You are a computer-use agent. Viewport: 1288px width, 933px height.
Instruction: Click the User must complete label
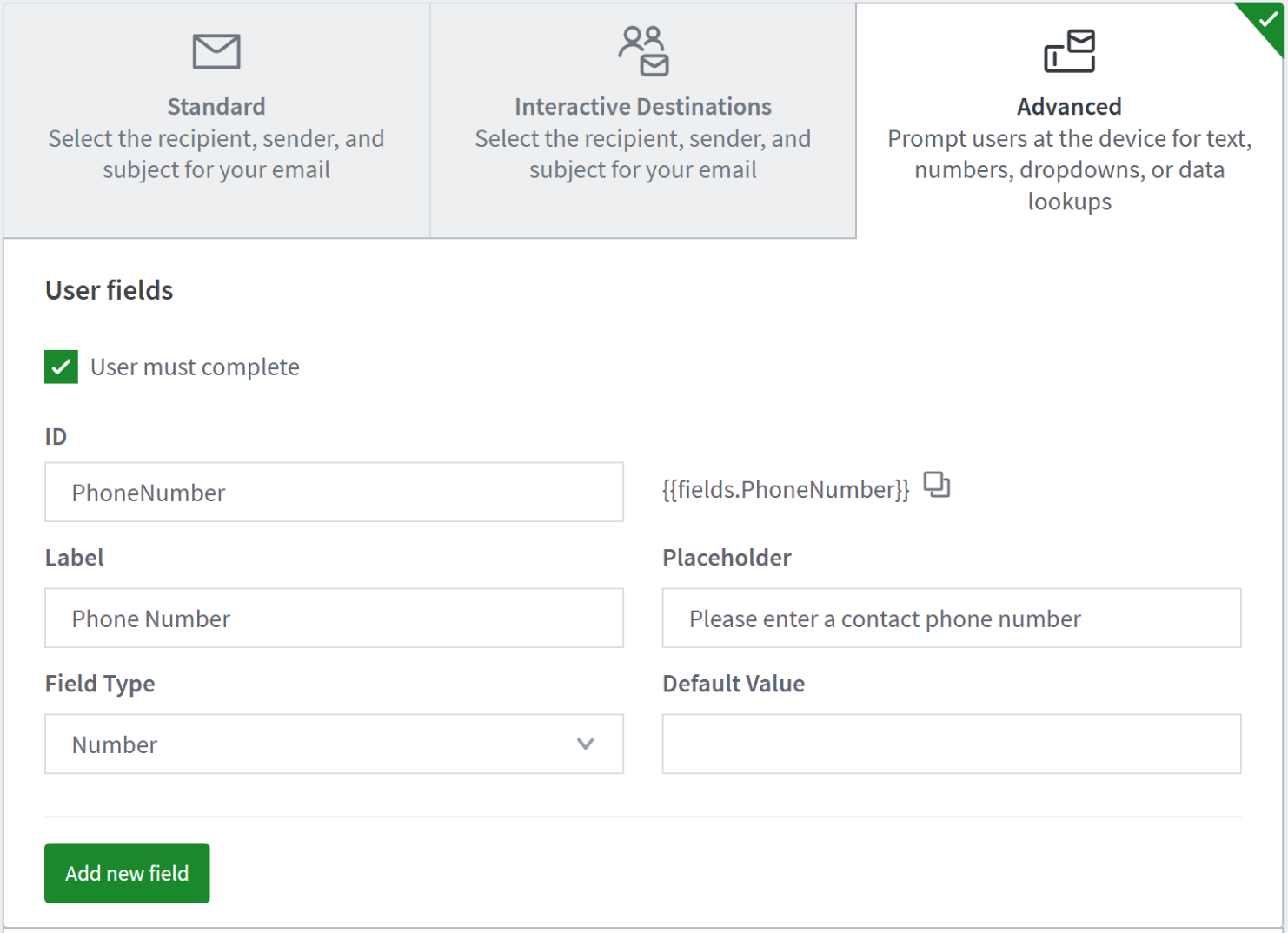pos(195,367)
